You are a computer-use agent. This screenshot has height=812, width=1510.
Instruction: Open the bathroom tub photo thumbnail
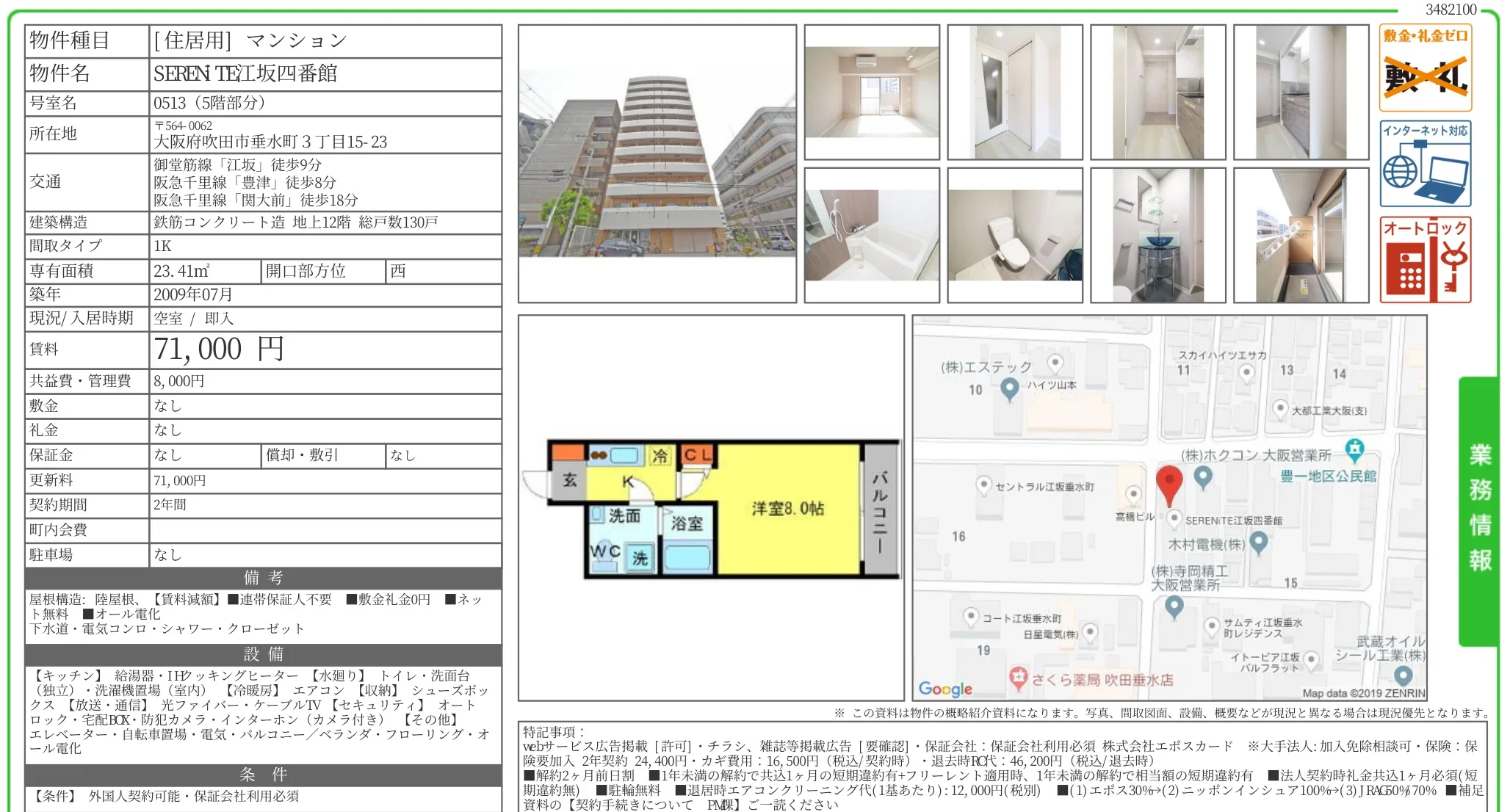[872, 235]
